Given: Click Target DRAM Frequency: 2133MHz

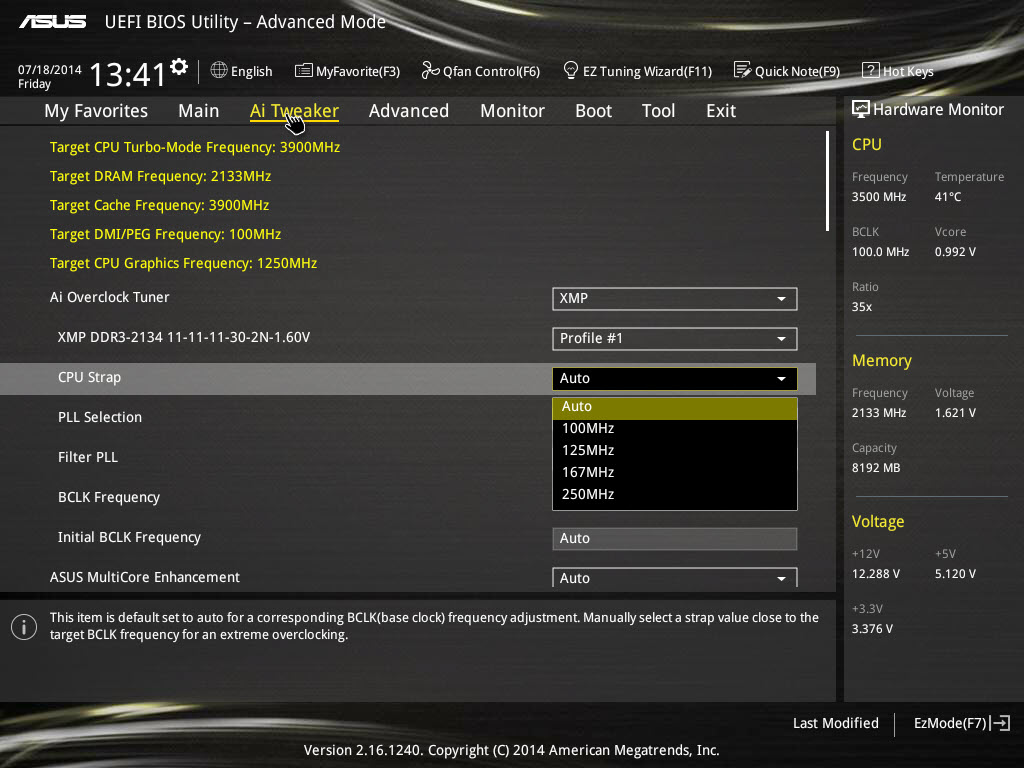Looking at the screenshot, I should coord(160,176).
